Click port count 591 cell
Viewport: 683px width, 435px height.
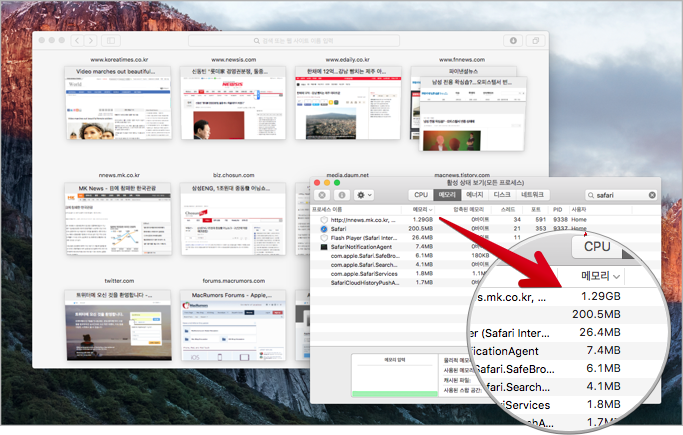pos(541,220)
